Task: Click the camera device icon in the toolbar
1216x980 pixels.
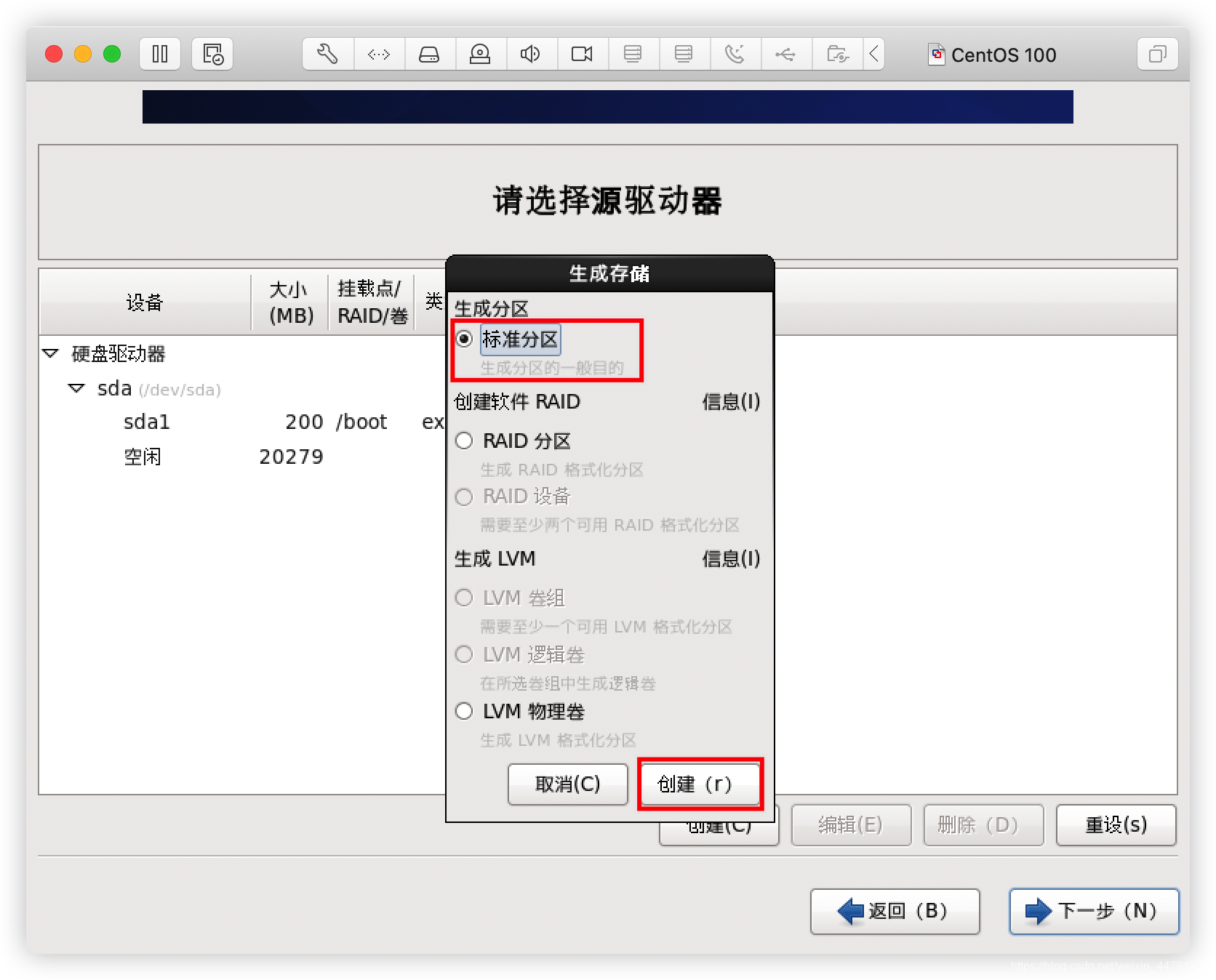Action: [x=583, y=54]
